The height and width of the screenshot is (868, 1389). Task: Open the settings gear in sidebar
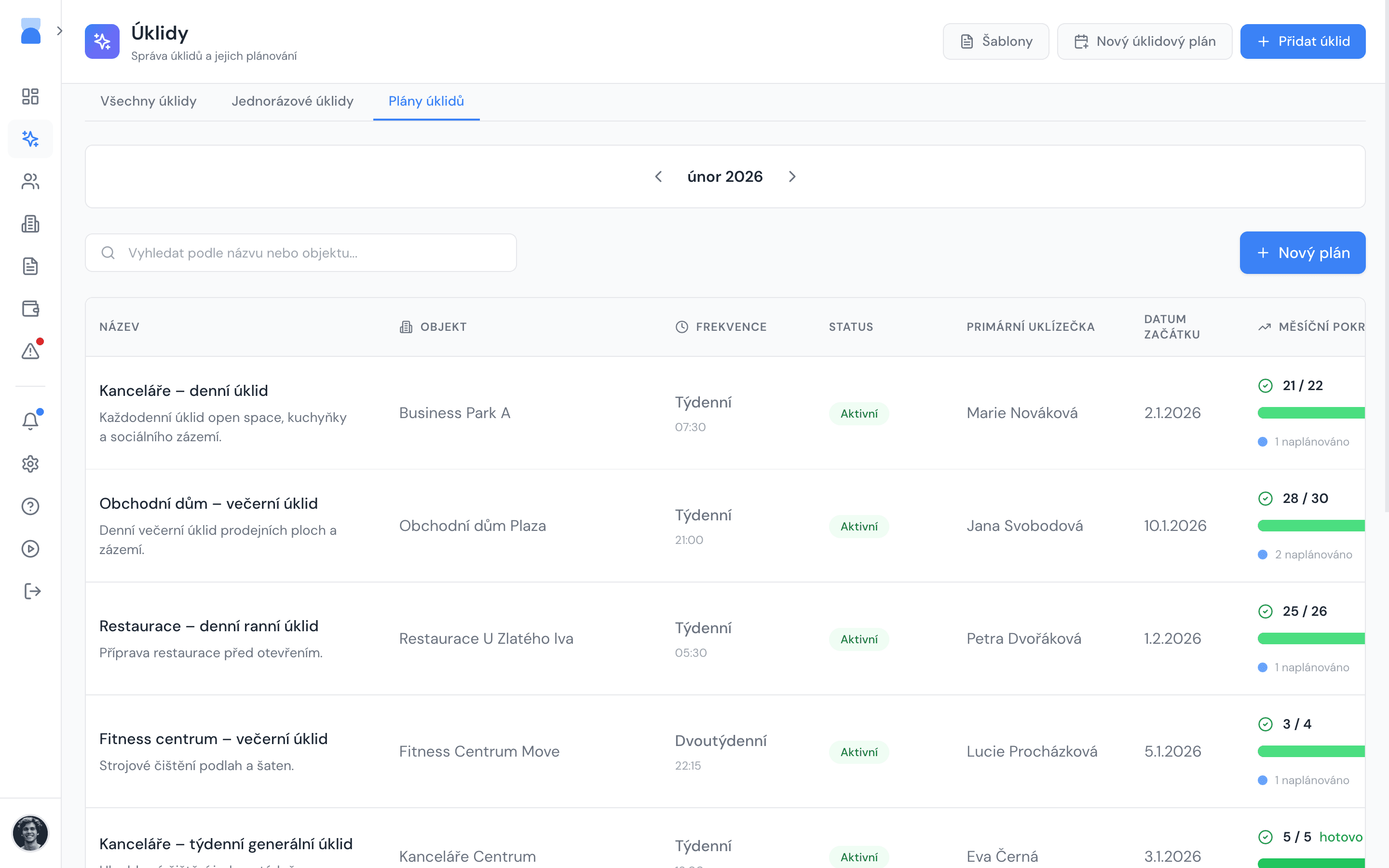30,463
